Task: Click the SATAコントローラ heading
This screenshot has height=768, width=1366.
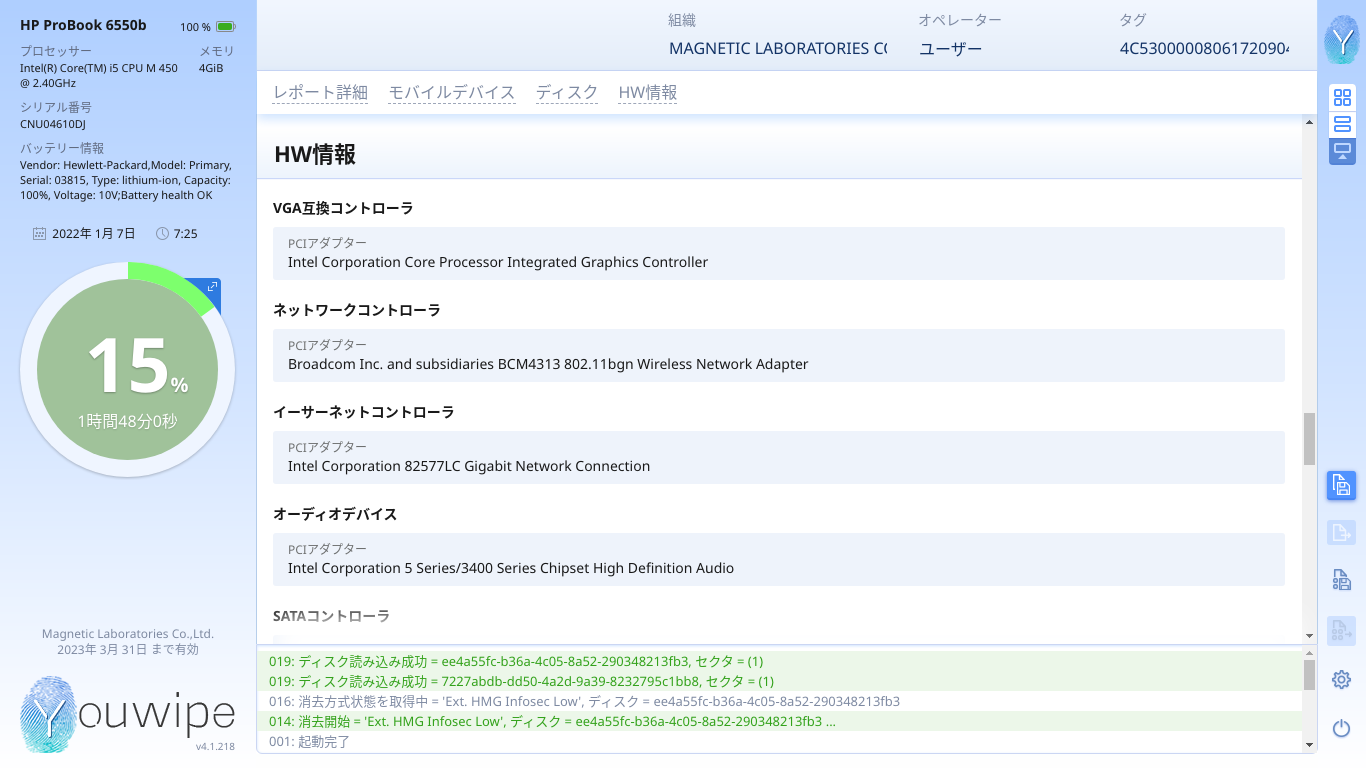Action: (x=331, y=616)
